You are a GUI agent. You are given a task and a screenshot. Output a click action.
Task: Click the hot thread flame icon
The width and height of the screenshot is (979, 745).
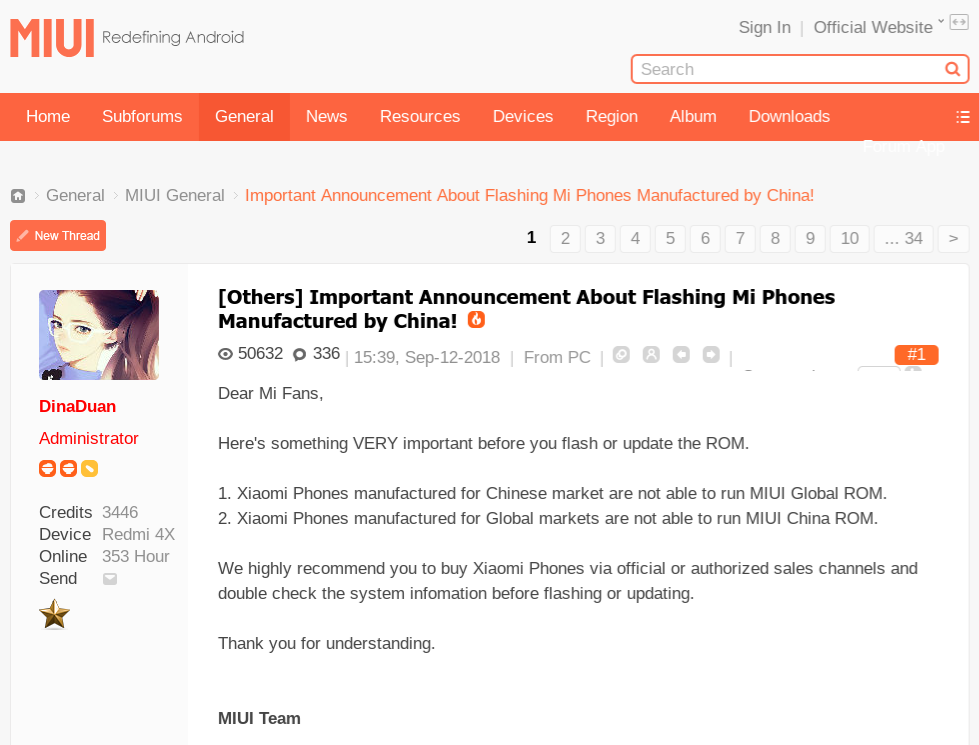pos(476,320)
